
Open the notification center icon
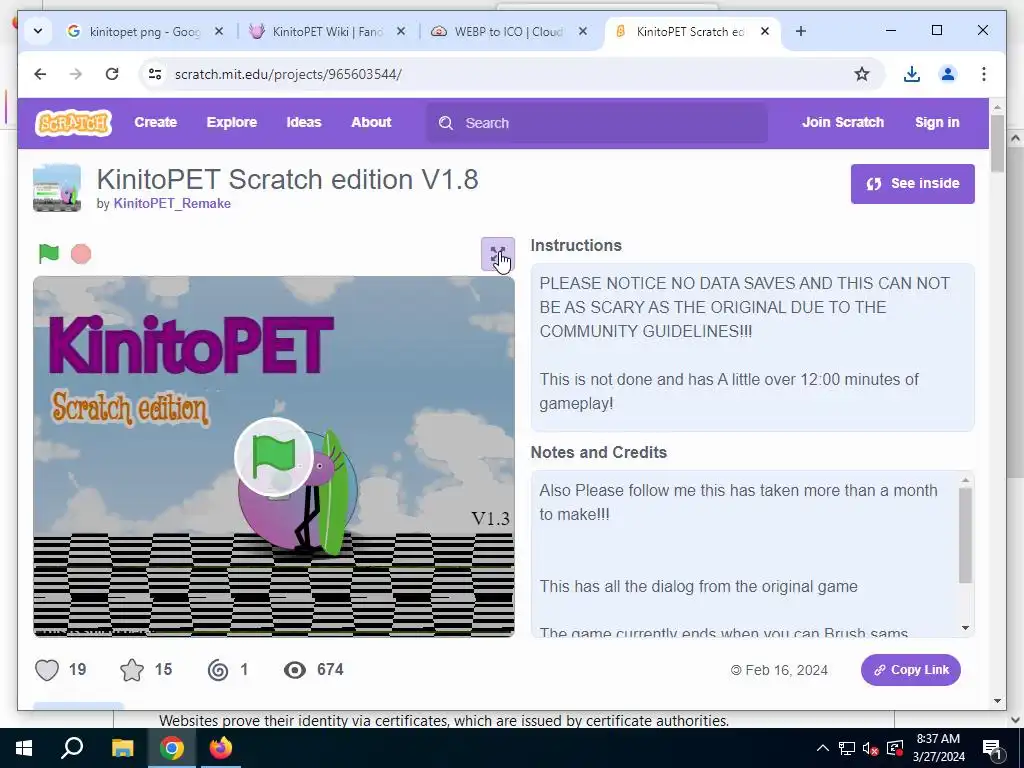992,748
